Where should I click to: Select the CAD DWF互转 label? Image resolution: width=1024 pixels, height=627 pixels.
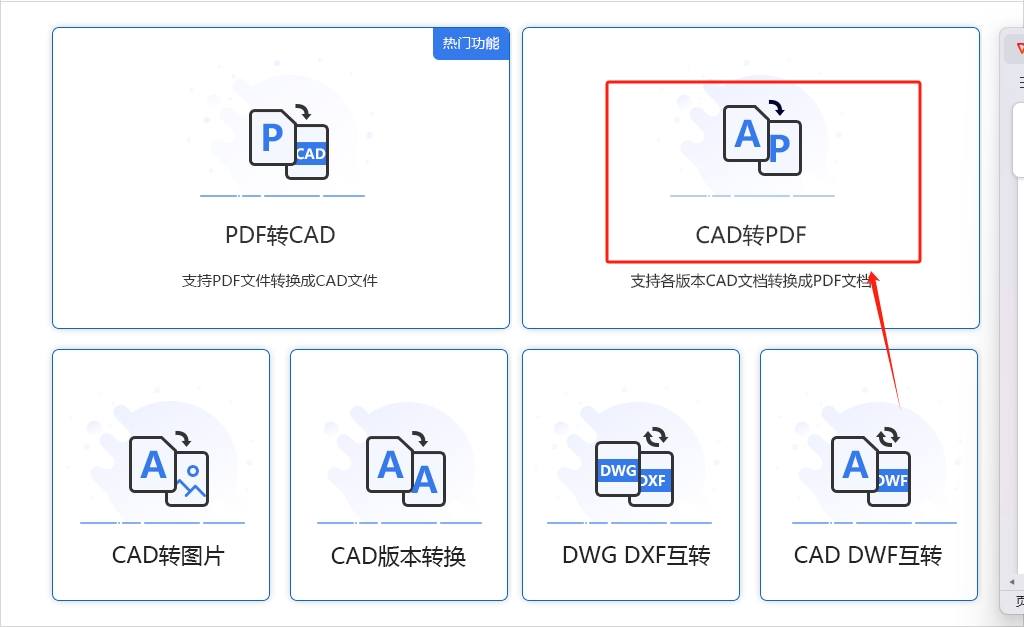868,555
